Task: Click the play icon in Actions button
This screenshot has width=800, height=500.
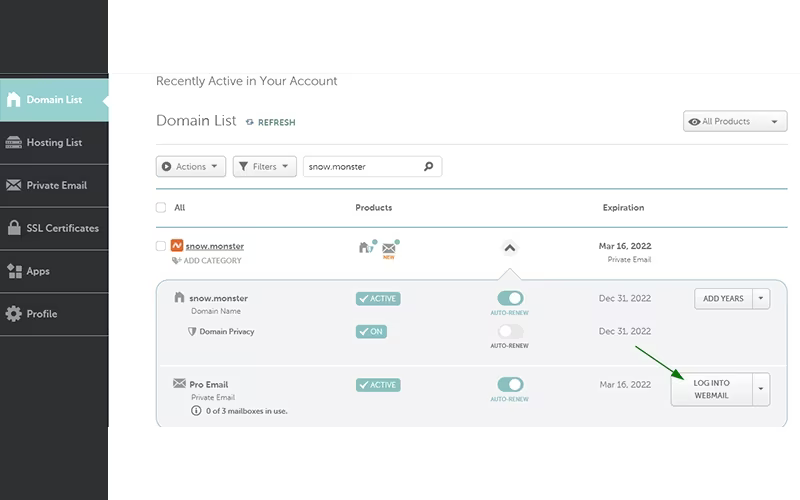Action: point(166,166)
